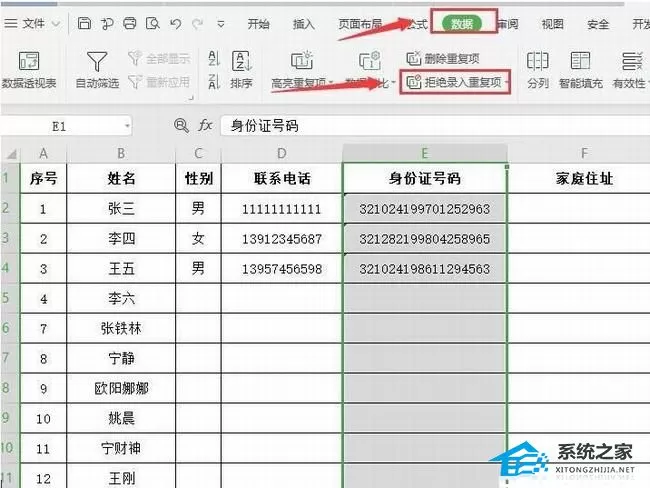Sort ascending with the A-Z icon
Screen dimensions: 650x488
[x=213, y=58]
